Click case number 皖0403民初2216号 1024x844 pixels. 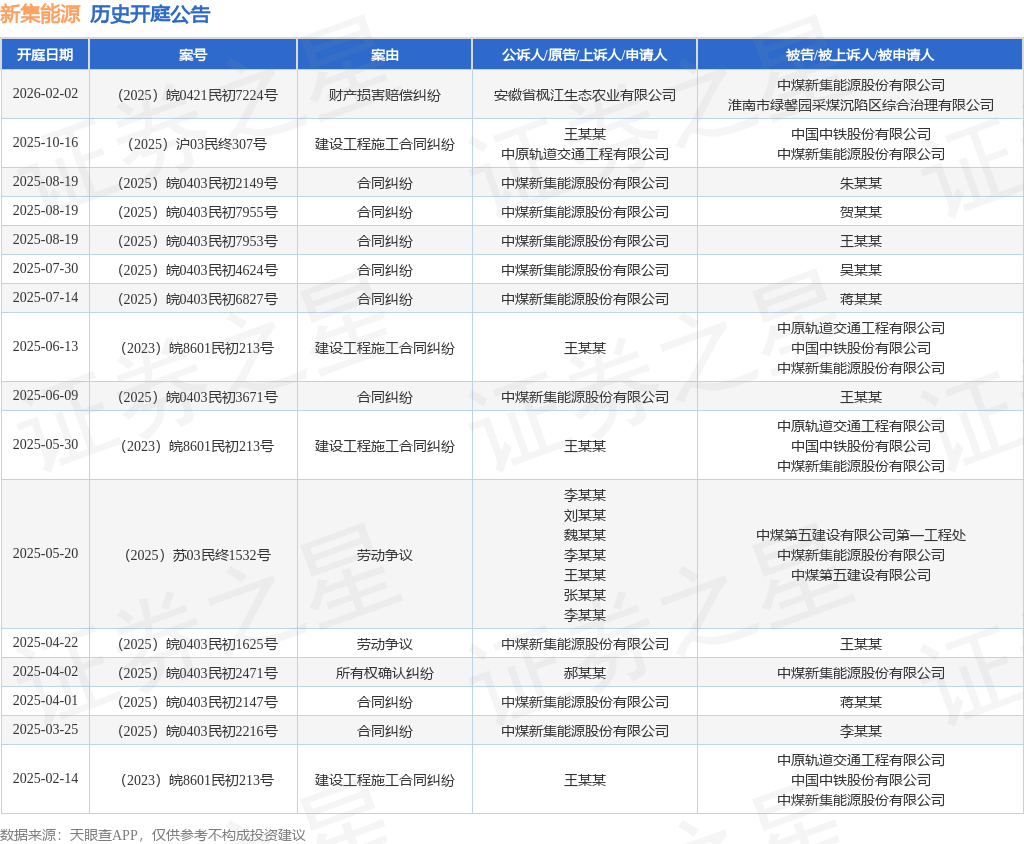coord(197,731)
